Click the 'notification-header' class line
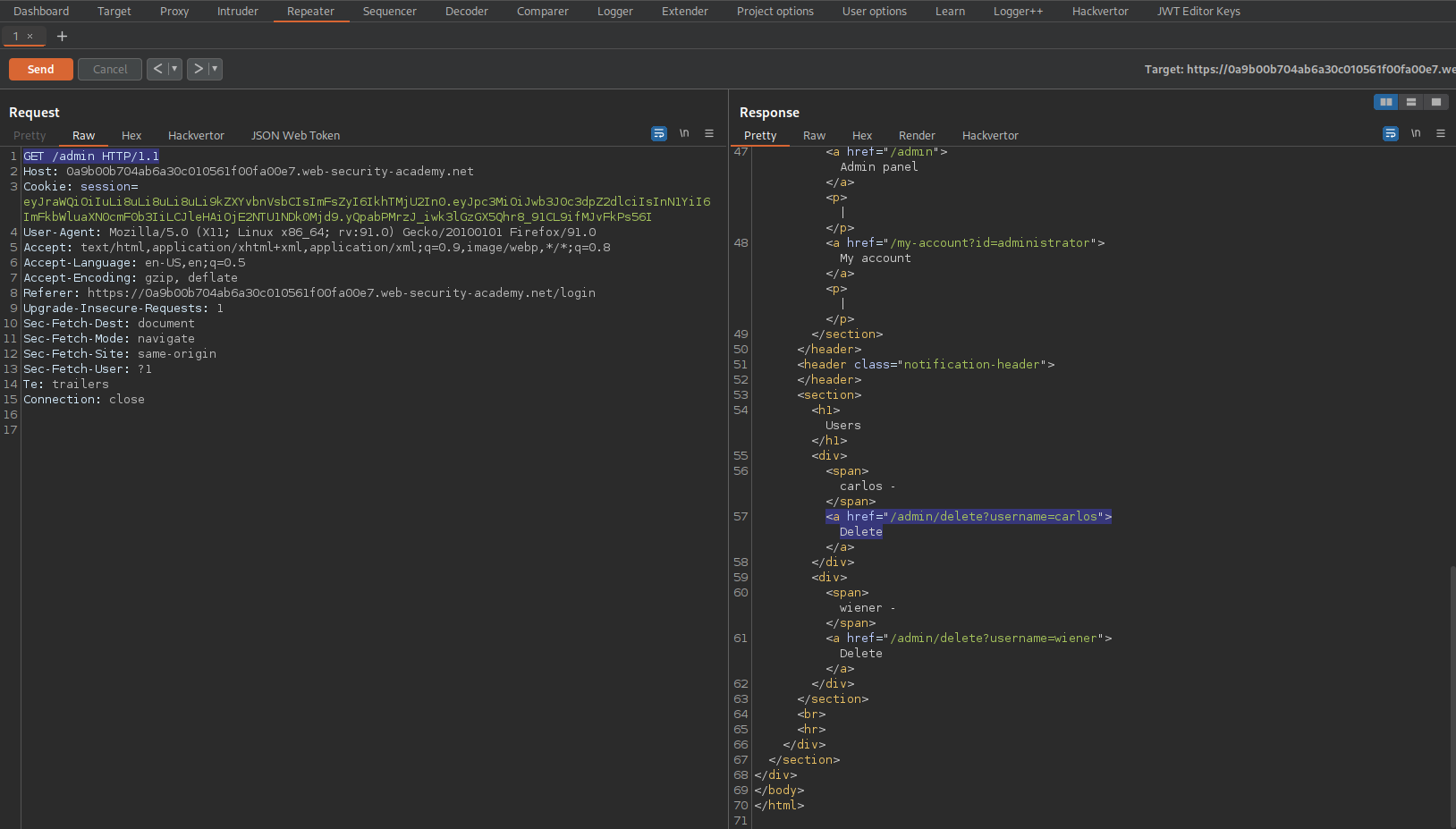Image resolution: width=1456 pixels, height=829 pixels. click(x=926, y=365)
